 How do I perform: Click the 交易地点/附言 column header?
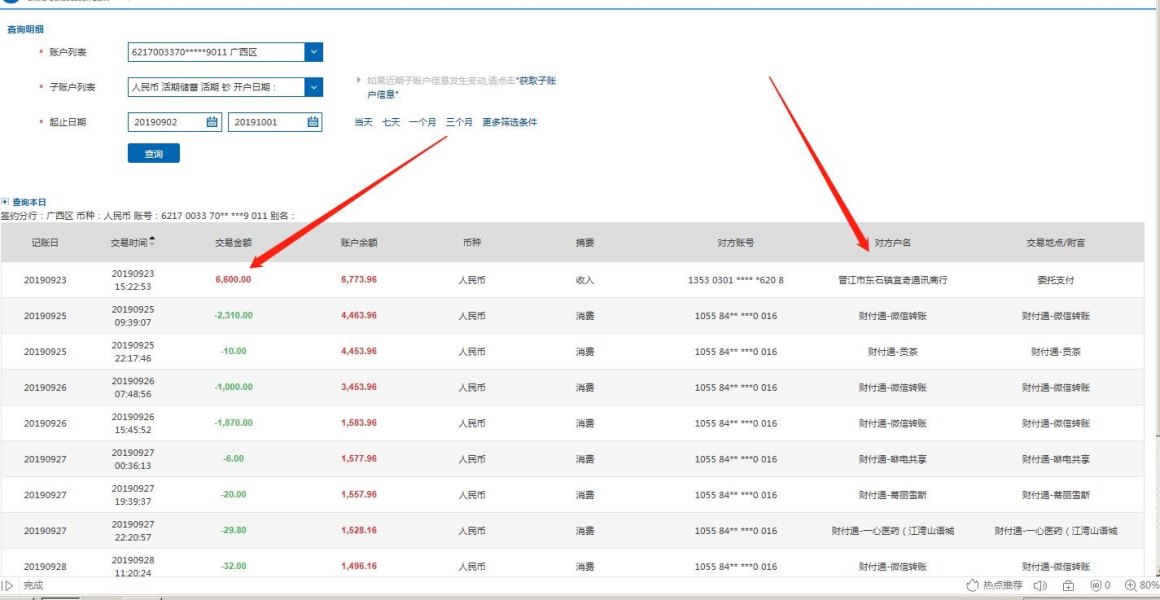1056,243
